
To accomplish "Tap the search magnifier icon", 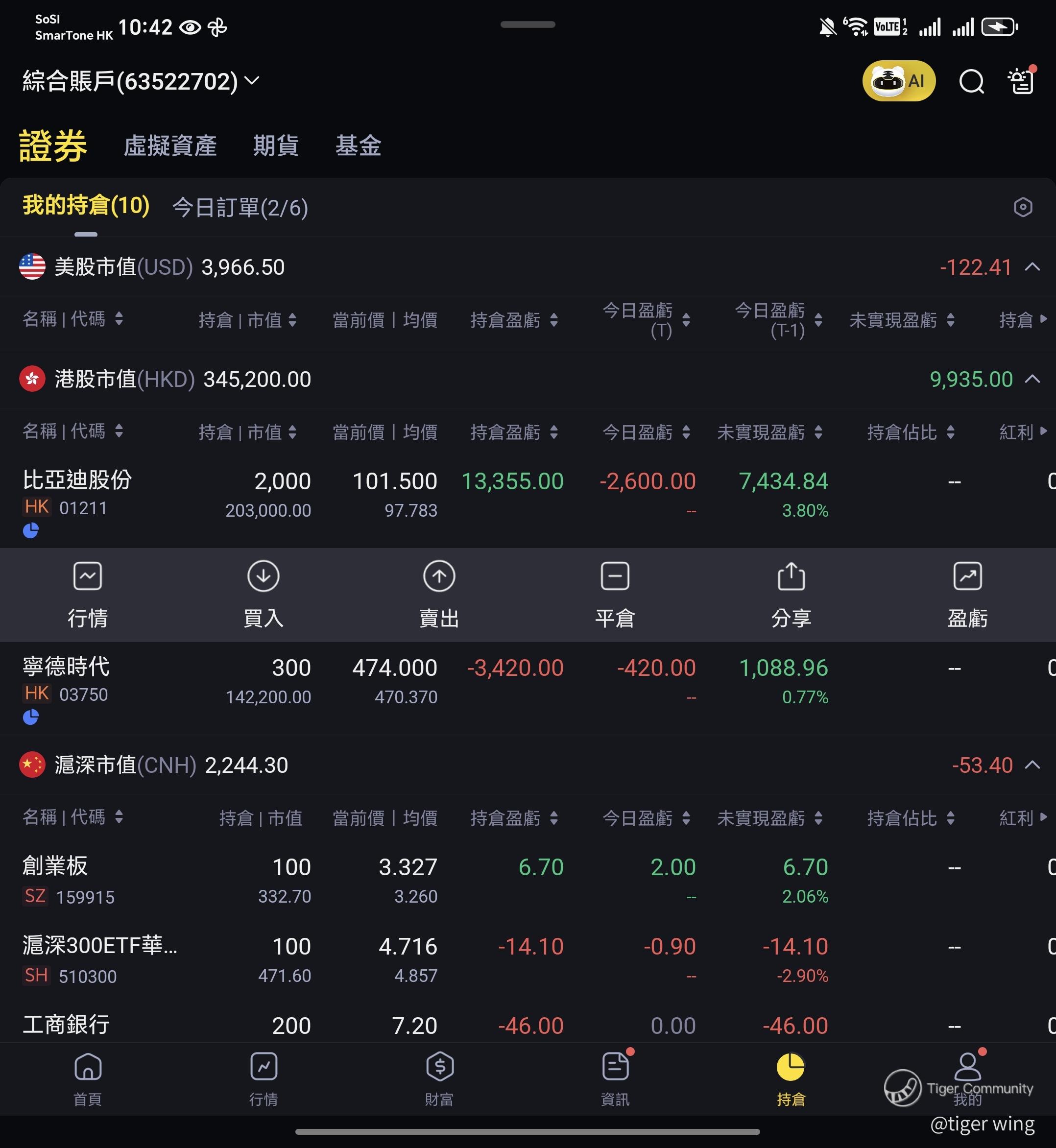I will 971,81.
